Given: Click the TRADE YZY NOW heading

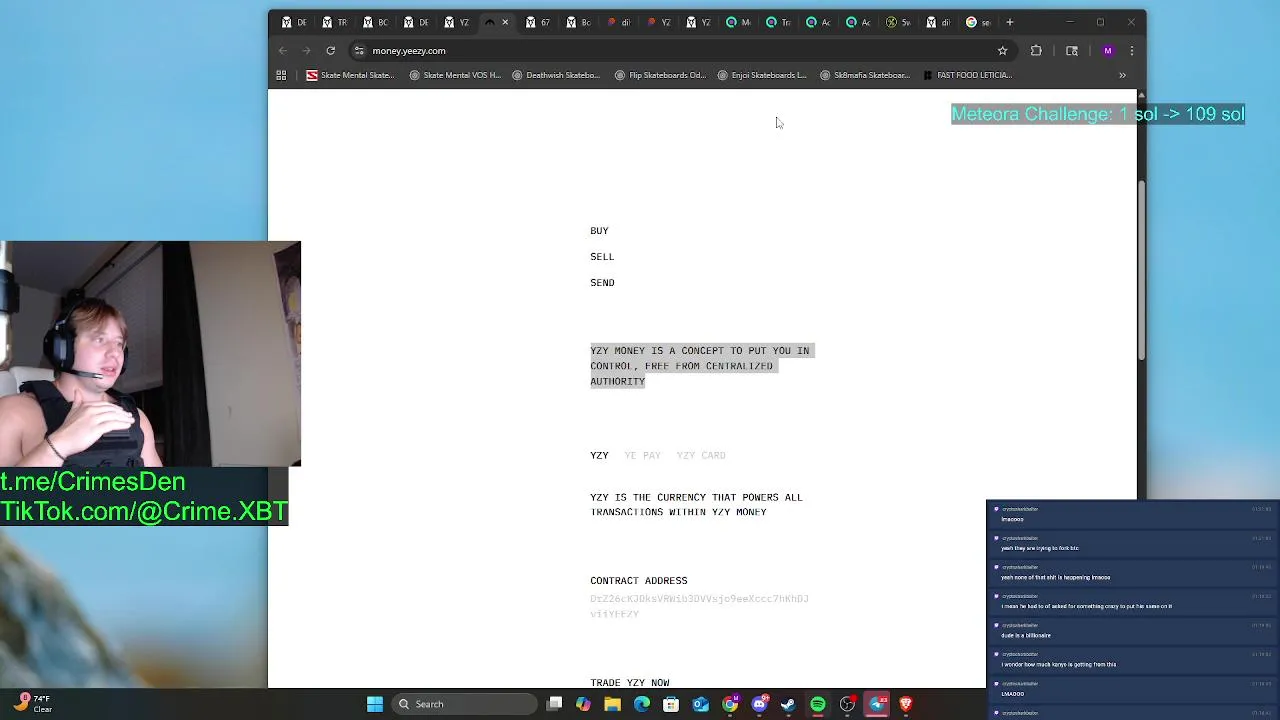Looking at the screenshot, I should (x=630, y=682).
